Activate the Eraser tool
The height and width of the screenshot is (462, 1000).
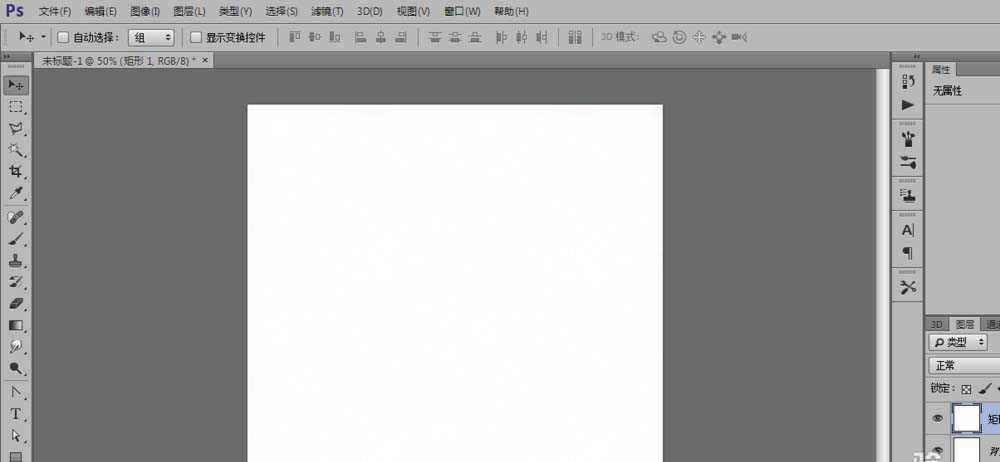[x=16, y=303]
